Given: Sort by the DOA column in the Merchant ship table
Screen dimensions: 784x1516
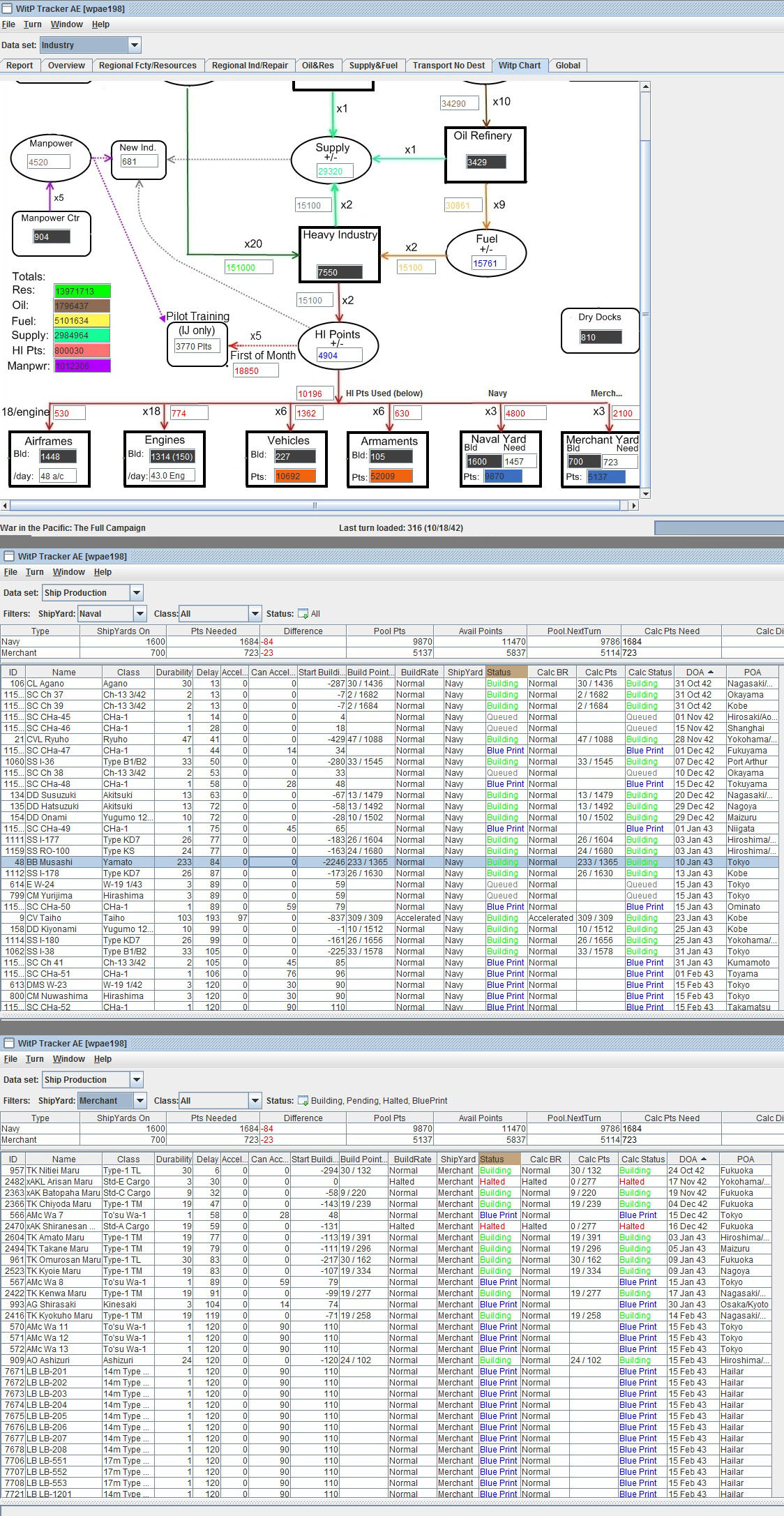Looking at the screenshot, I should point(693,1159).
